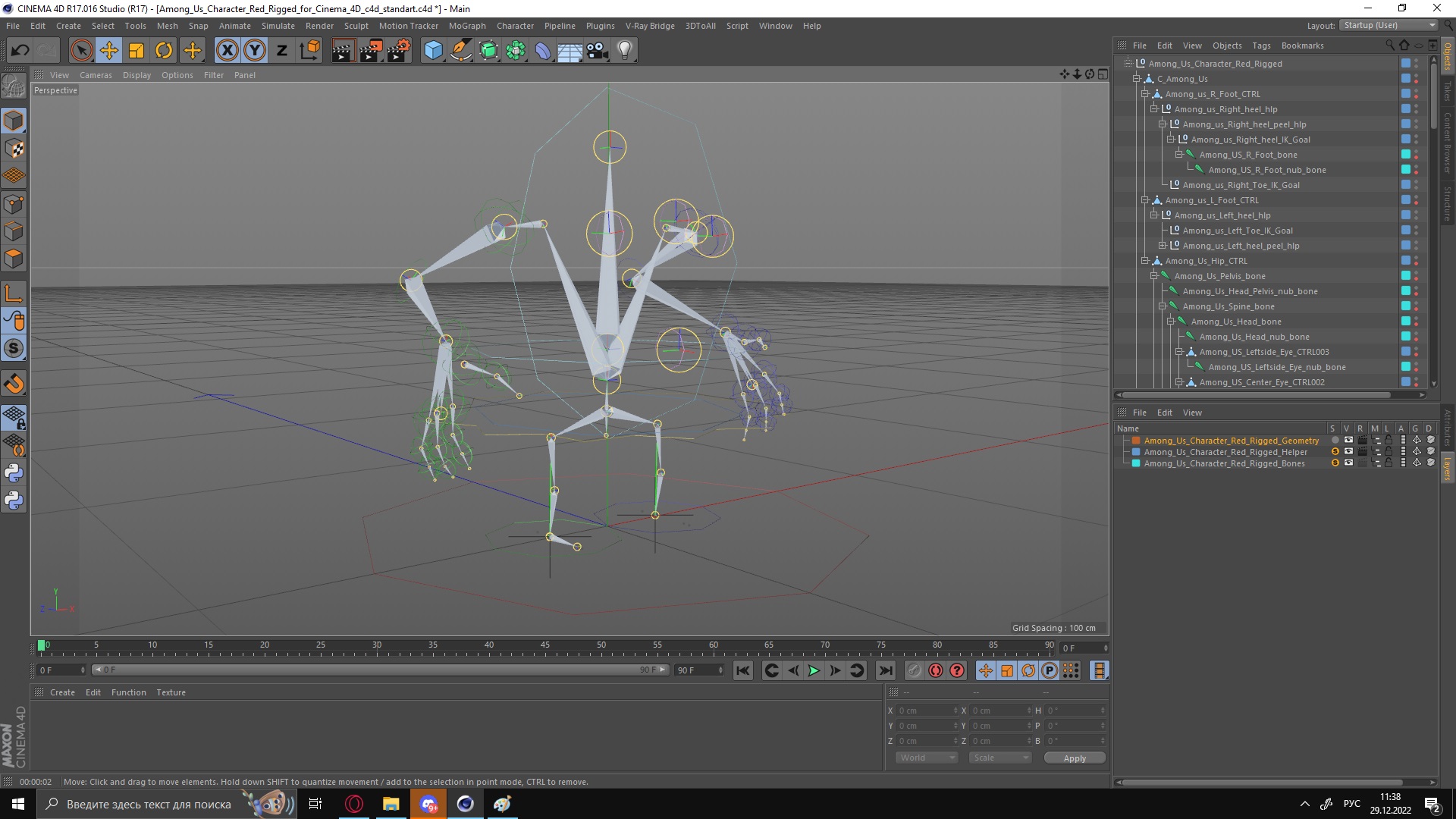Switch to Model mode in left palette

[x=14, y=121]
